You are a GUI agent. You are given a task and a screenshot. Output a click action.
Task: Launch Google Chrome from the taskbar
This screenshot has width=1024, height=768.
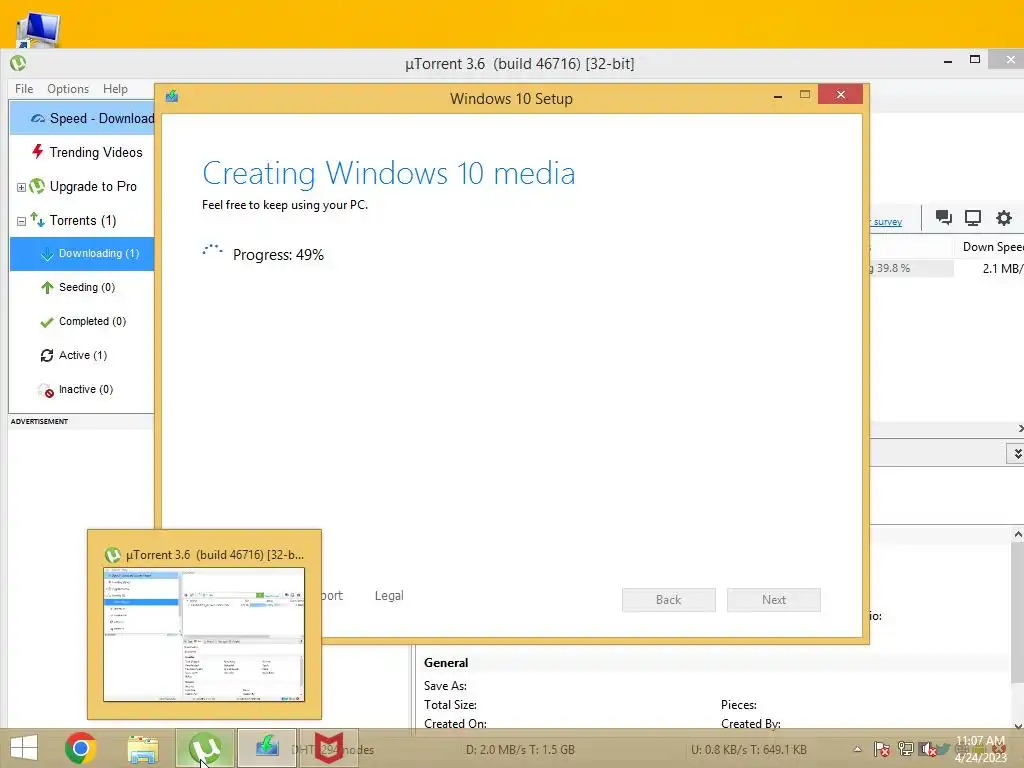click(x=80, y=748)
